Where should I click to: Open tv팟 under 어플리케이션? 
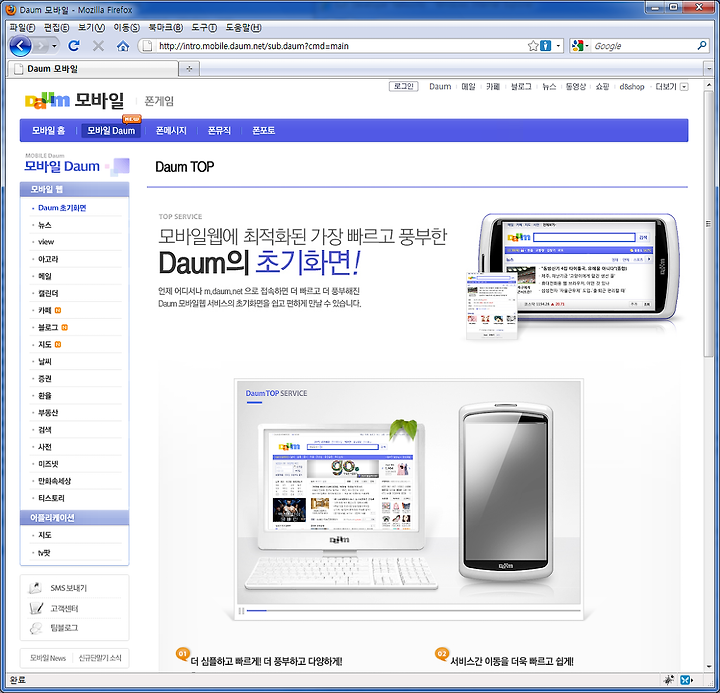click(x=44, y=552)
